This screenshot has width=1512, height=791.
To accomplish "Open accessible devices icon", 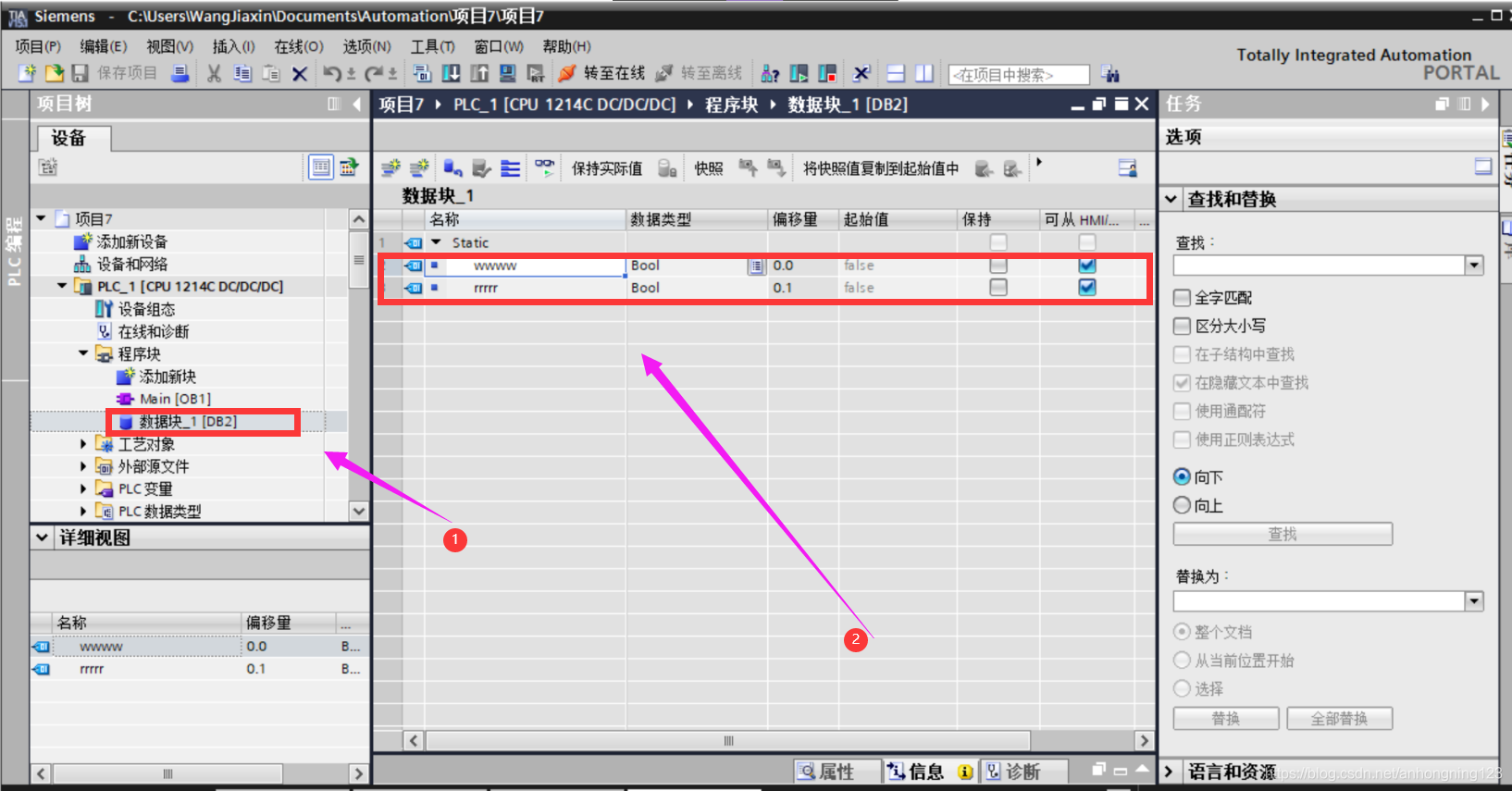I will [770, 73].
